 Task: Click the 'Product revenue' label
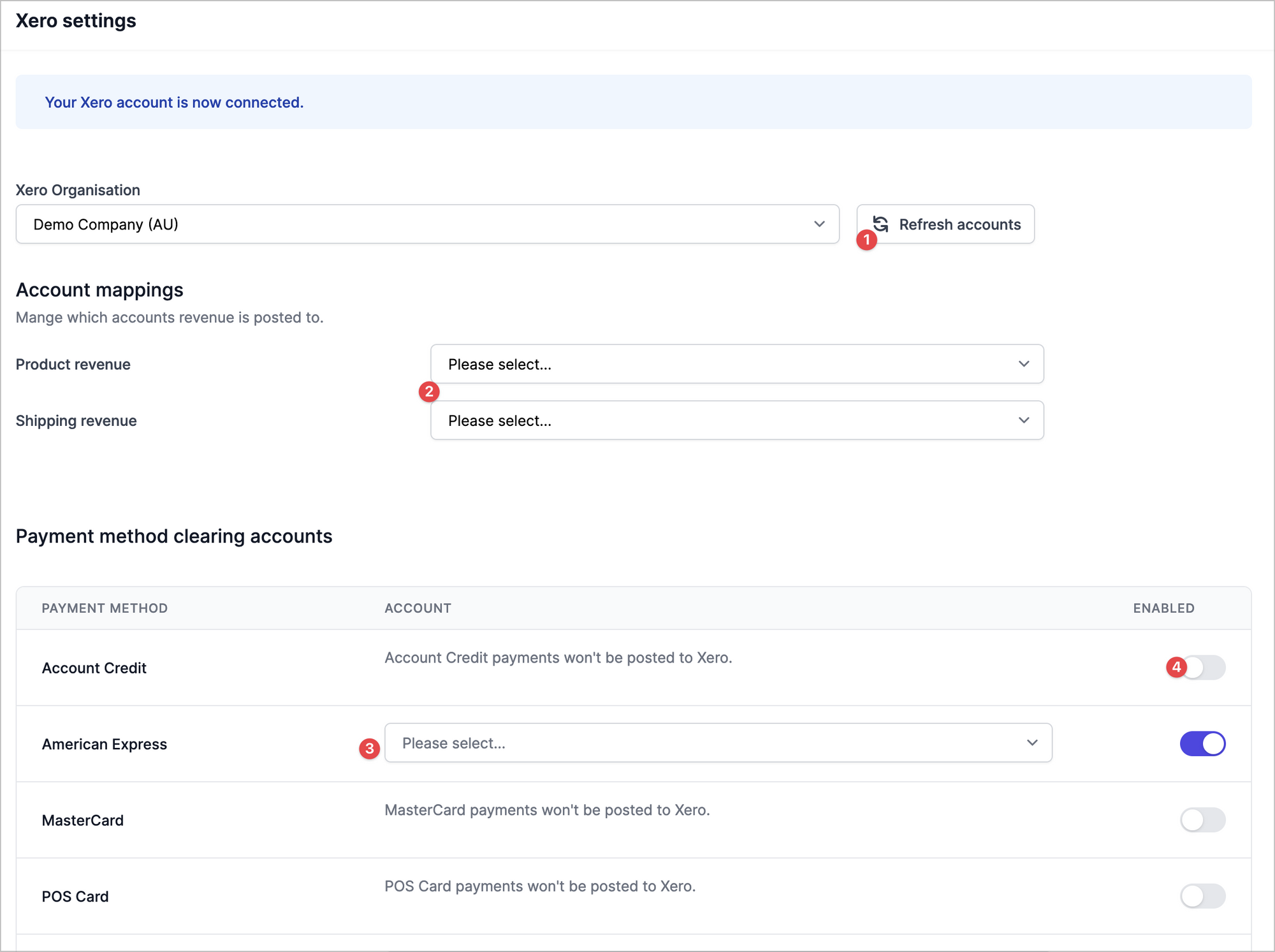(x=73, y=364)
